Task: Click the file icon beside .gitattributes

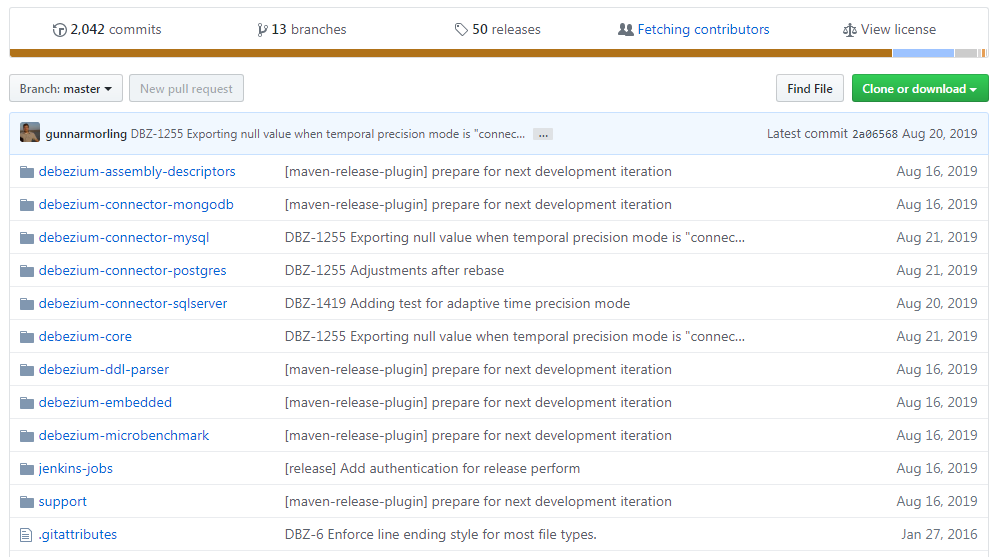Action: (x=27, y=535)
